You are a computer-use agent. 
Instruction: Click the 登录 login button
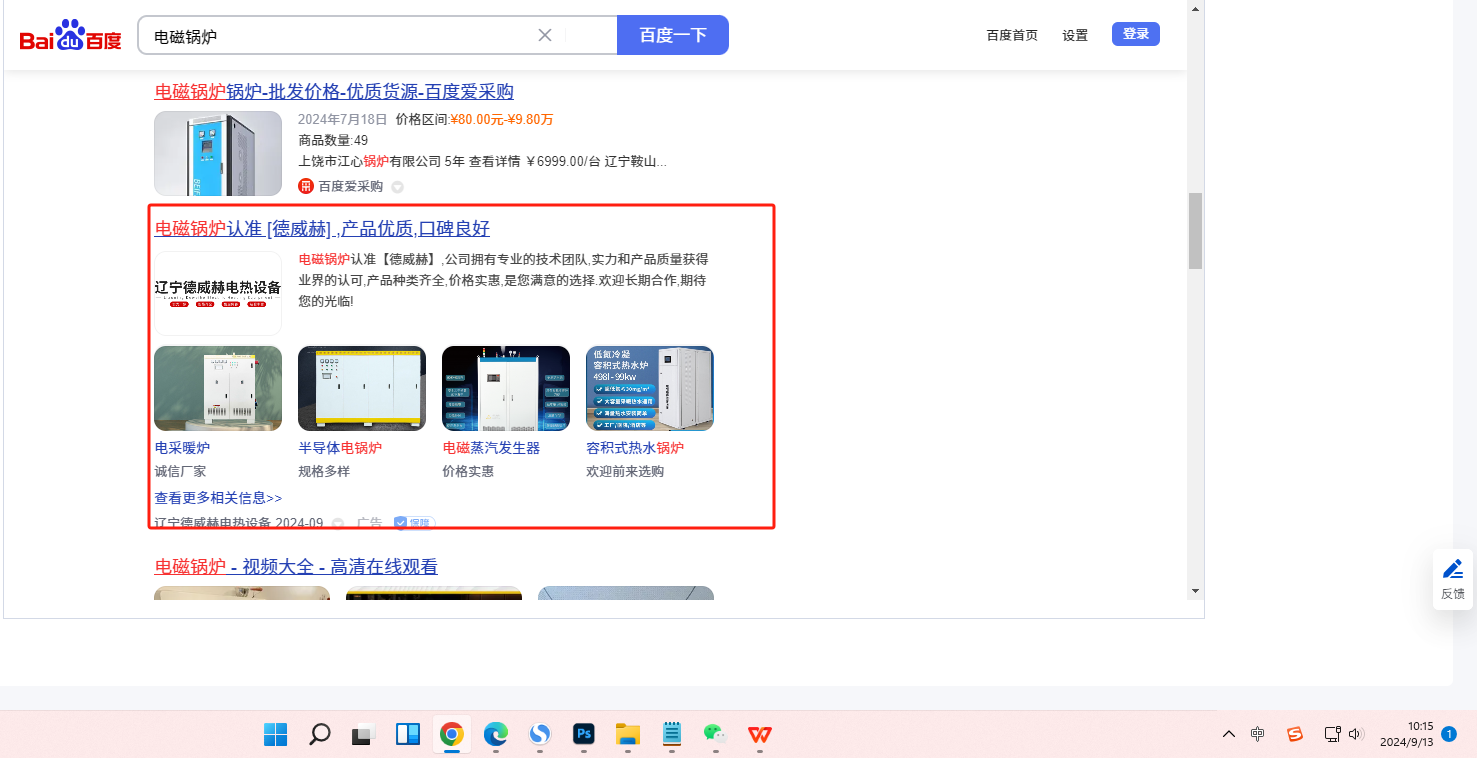pos(1135,34)
